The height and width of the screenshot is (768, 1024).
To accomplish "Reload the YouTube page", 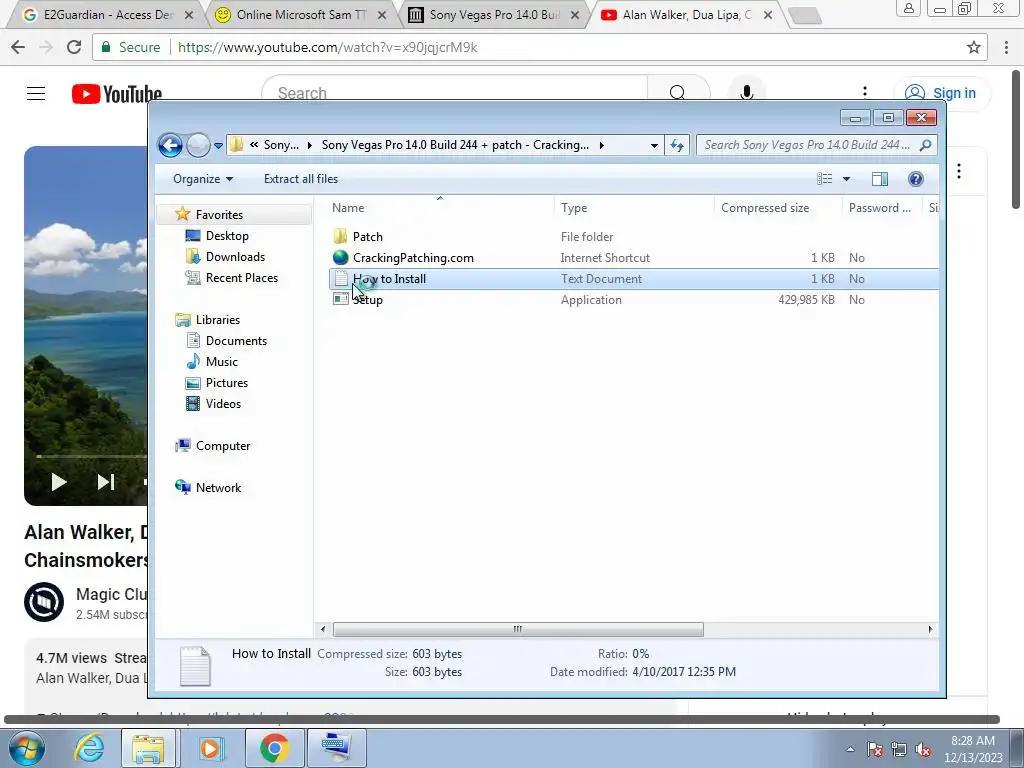I will coord(74,47).
